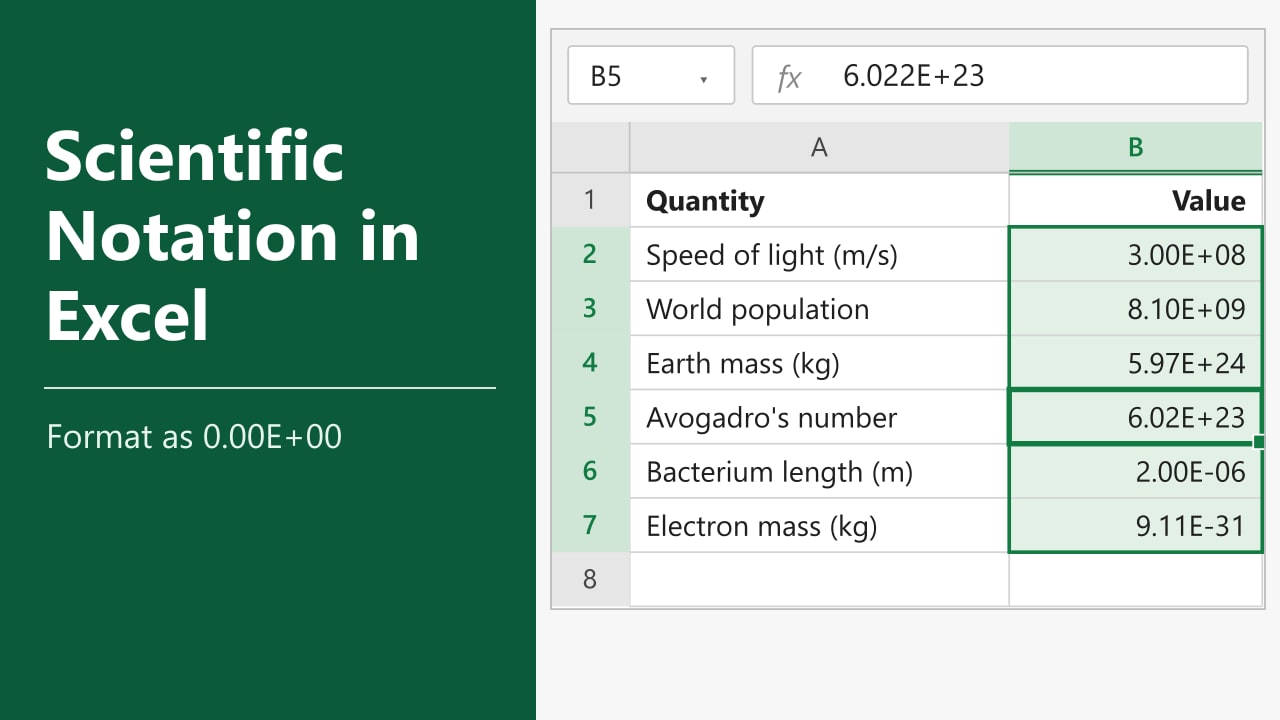The height and width of the screenshot is (720, 1280).
Task: Select row 2 header
Action: click(x=591, y=254)
